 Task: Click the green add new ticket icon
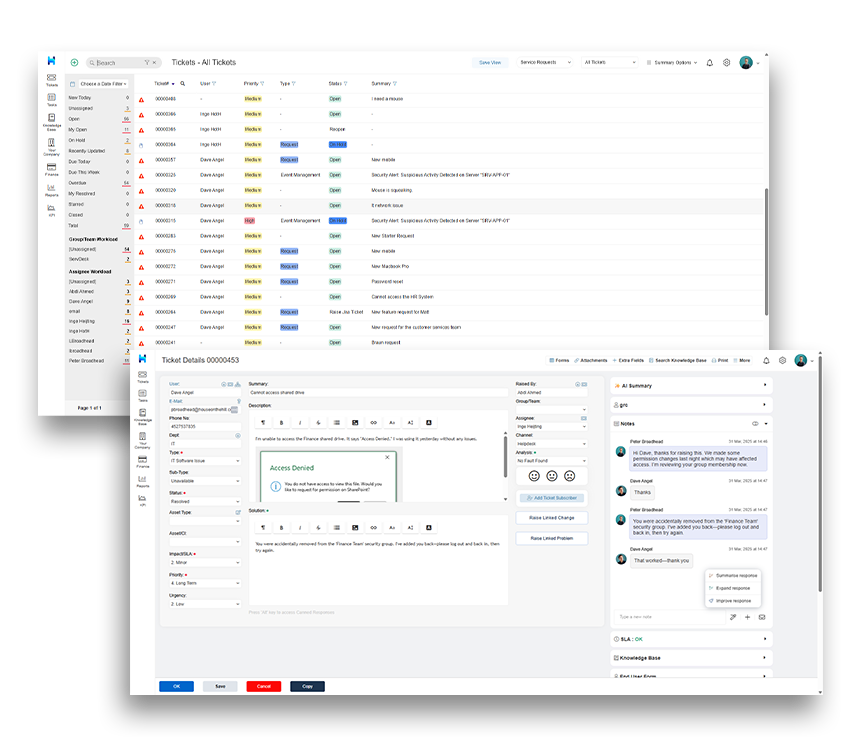point(75,63)
